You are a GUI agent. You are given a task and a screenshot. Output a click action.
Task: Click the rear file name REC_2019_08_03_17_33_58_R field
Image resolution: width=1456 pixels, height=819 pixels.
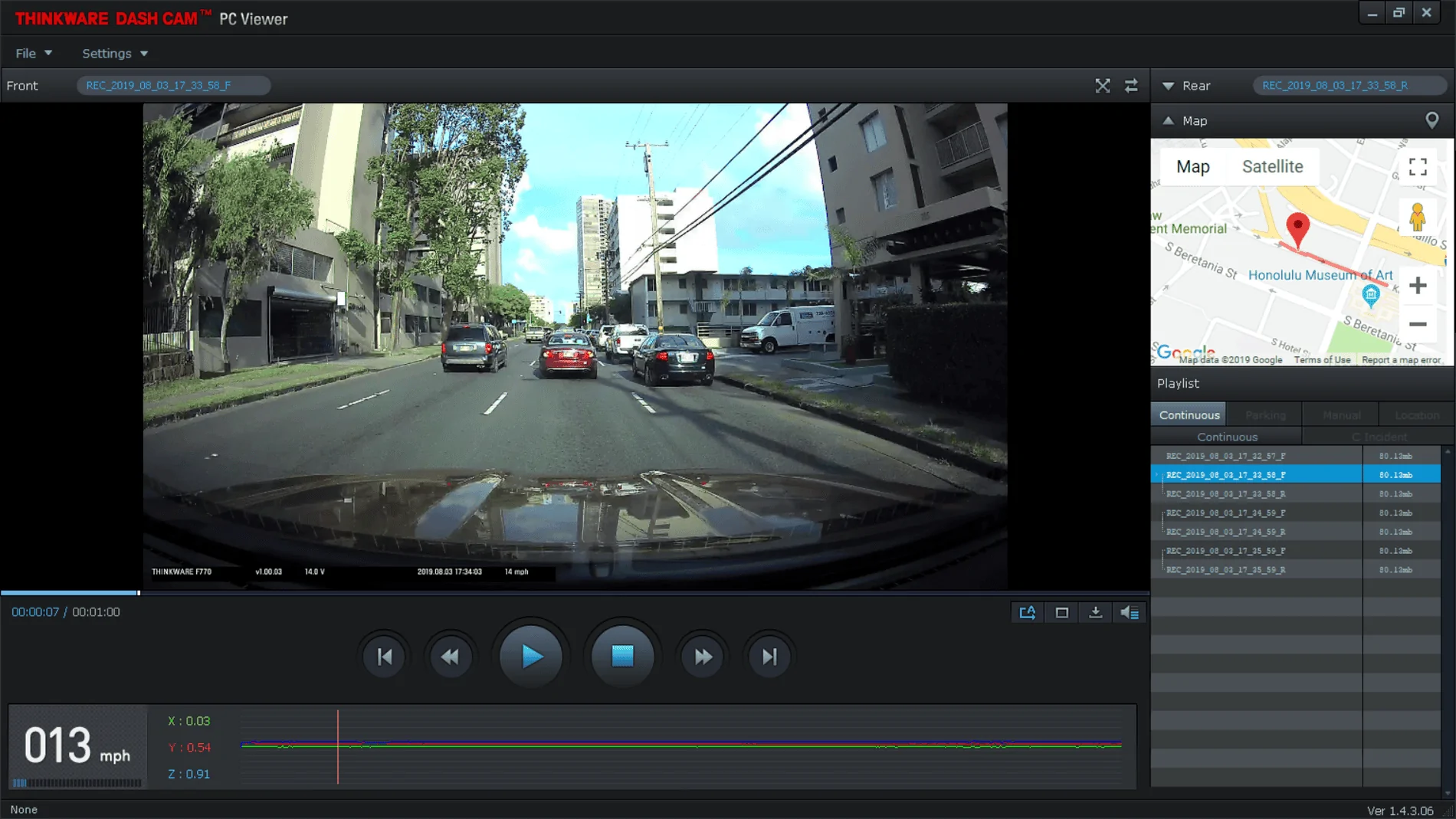tap(1349, 86)
